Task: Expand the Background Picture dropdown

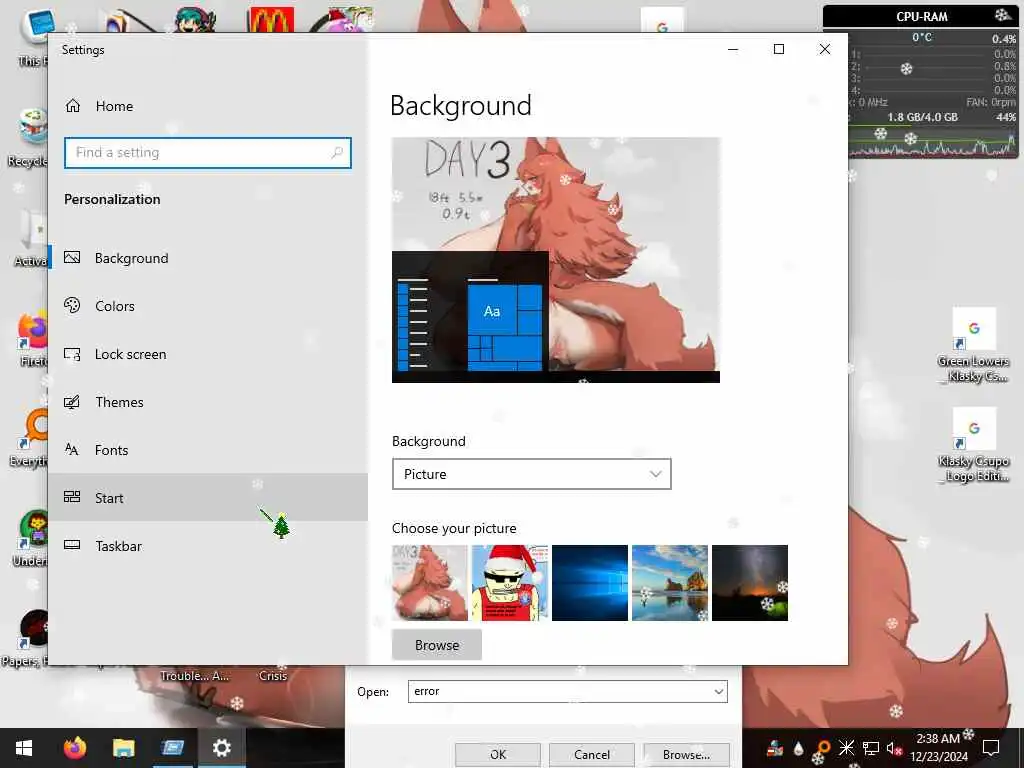Action: tap(532, 474)
